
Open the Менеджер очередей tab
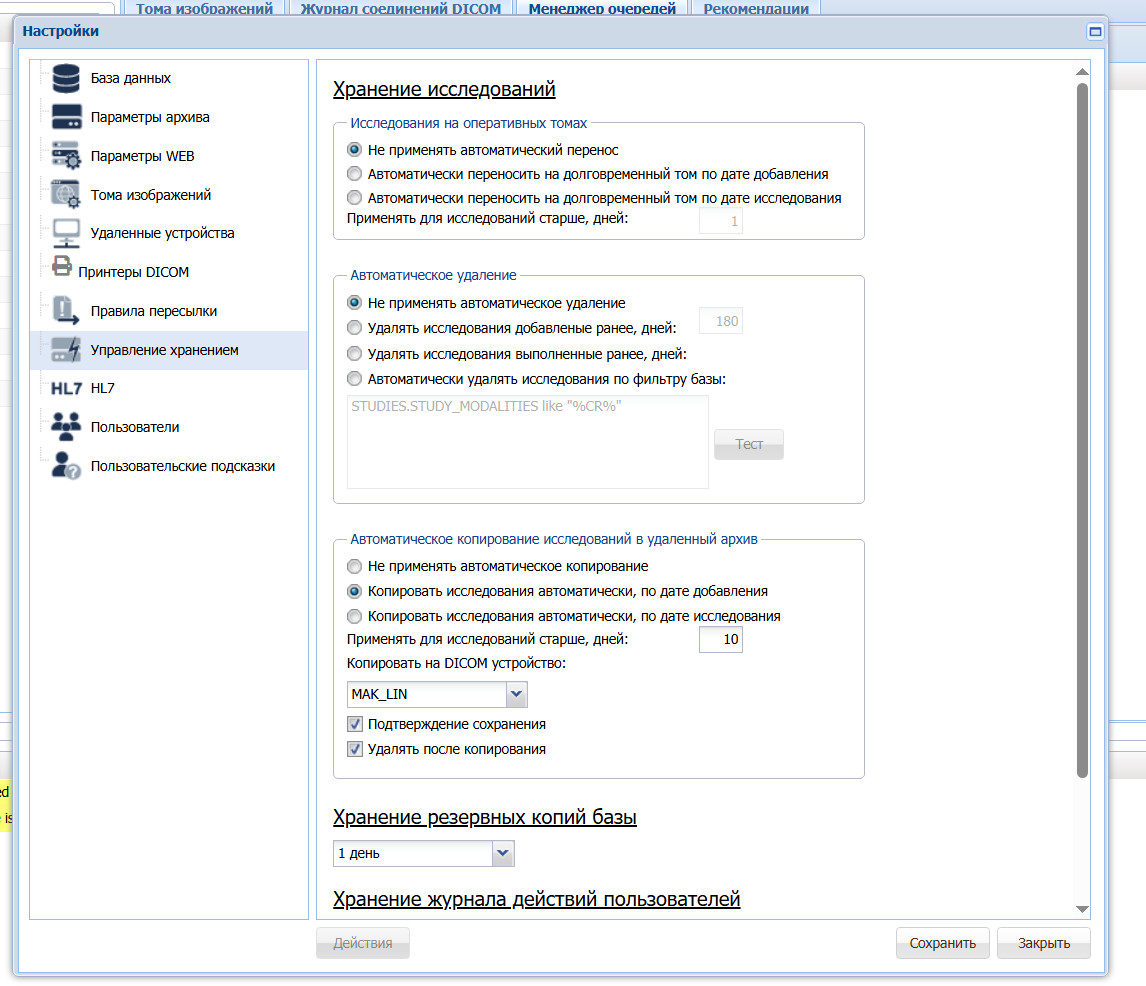coord(602,9)
